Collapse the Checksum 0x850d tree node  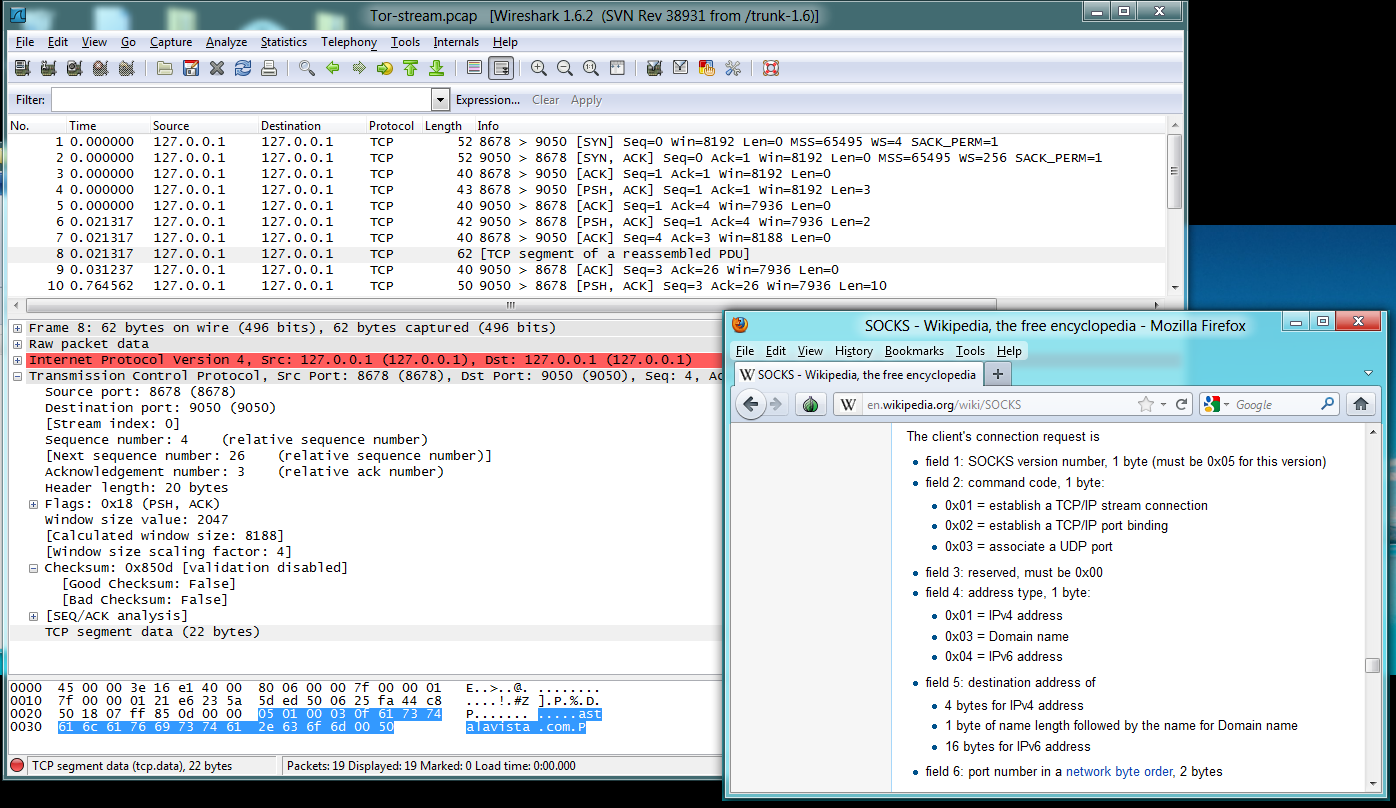[34, 568]
